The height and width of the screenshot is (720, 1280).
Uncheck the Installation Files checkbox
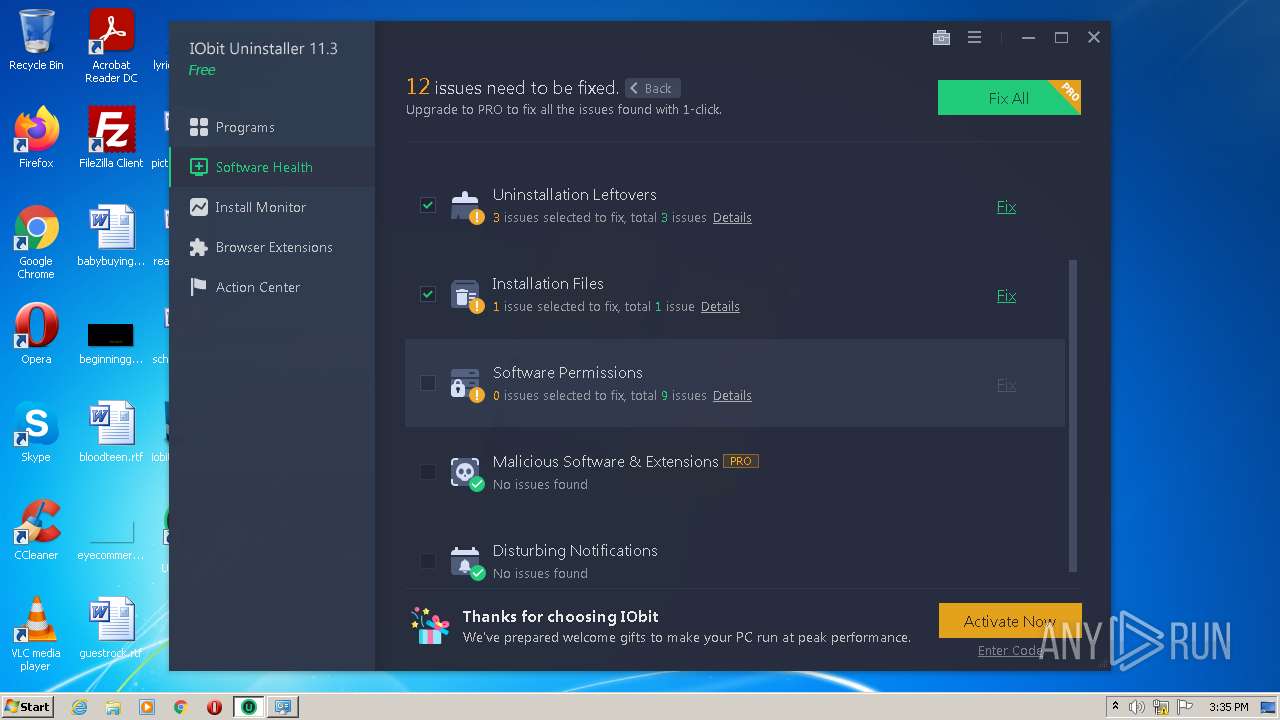click(428, 295)
